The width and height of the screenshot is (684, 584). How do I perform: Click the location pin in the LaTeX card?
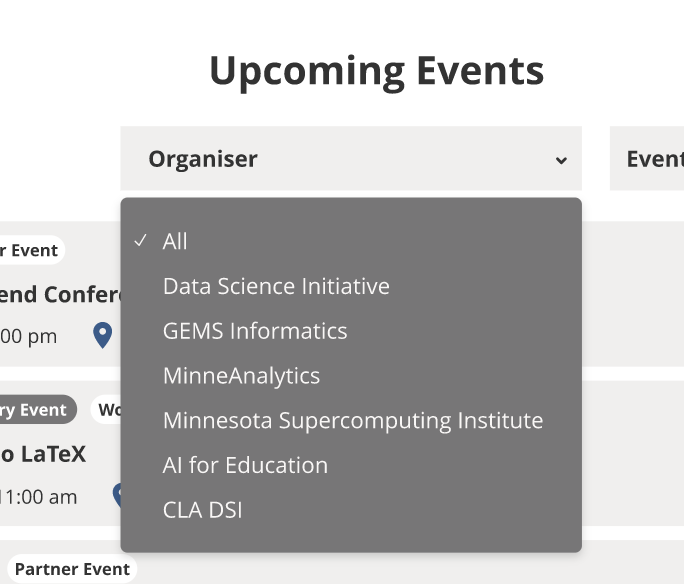[x=117, y=494]
